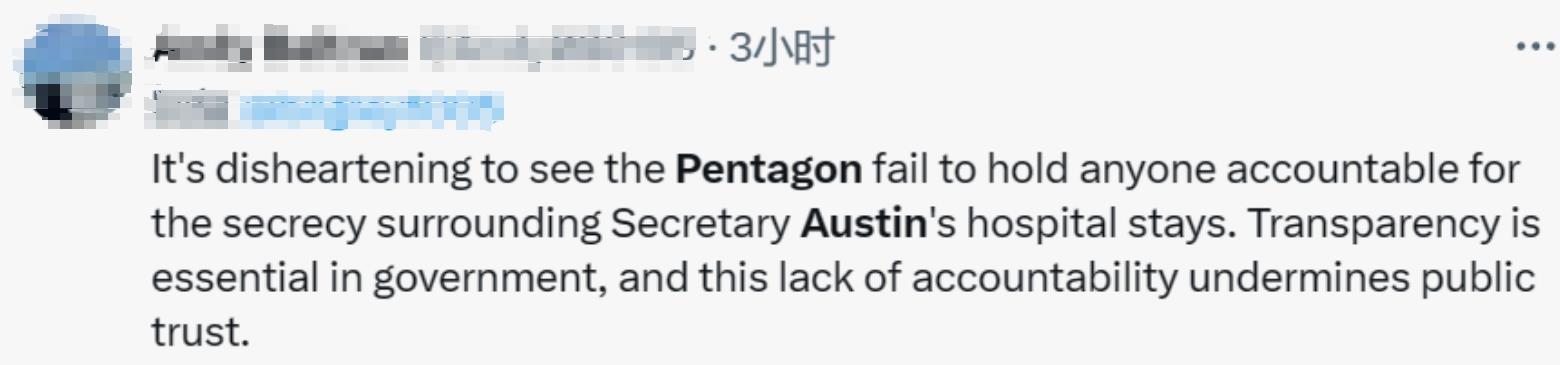This screenshot has width=1560, height=365.
Task: Click the word accountability in third line
Action: pyautogui.click(x=1045, y=280)
